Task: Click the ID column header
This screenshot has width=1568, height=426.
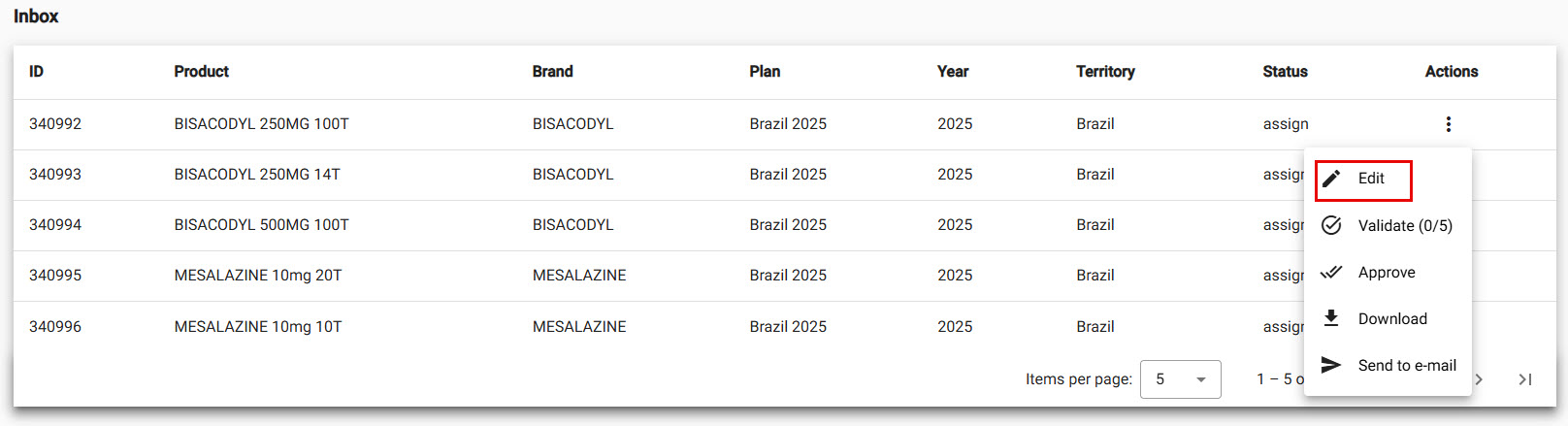Action: click(x=36, y=72)
